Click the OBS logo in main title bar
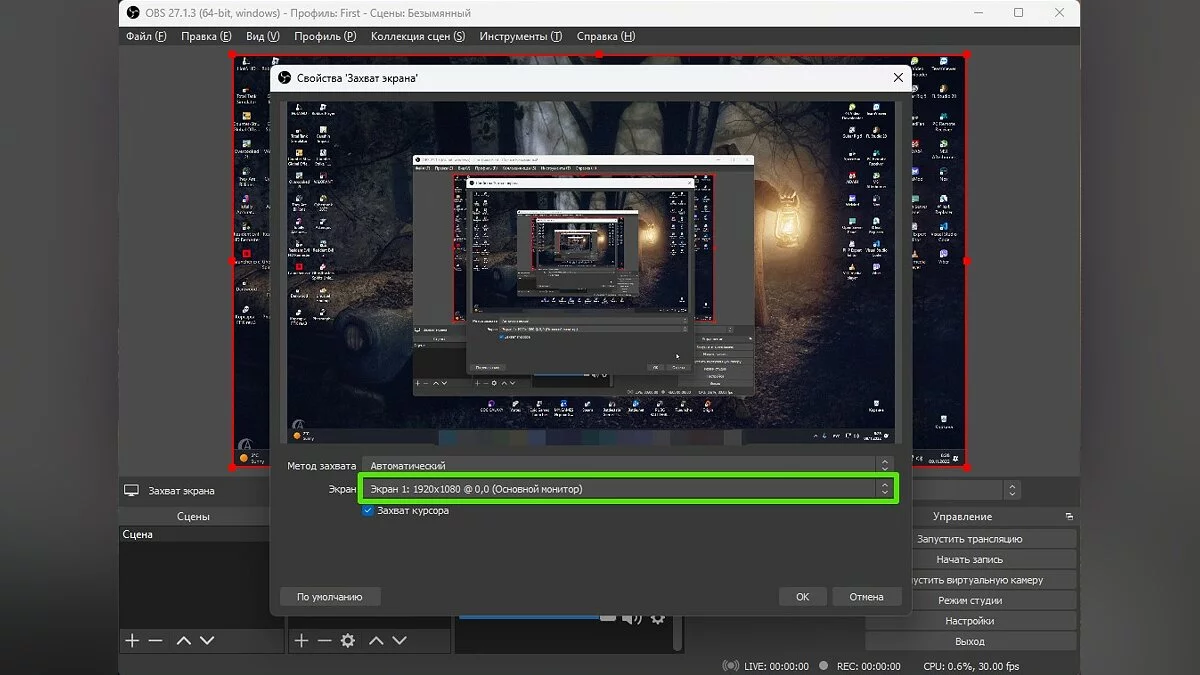 click(x=134, y=13)
